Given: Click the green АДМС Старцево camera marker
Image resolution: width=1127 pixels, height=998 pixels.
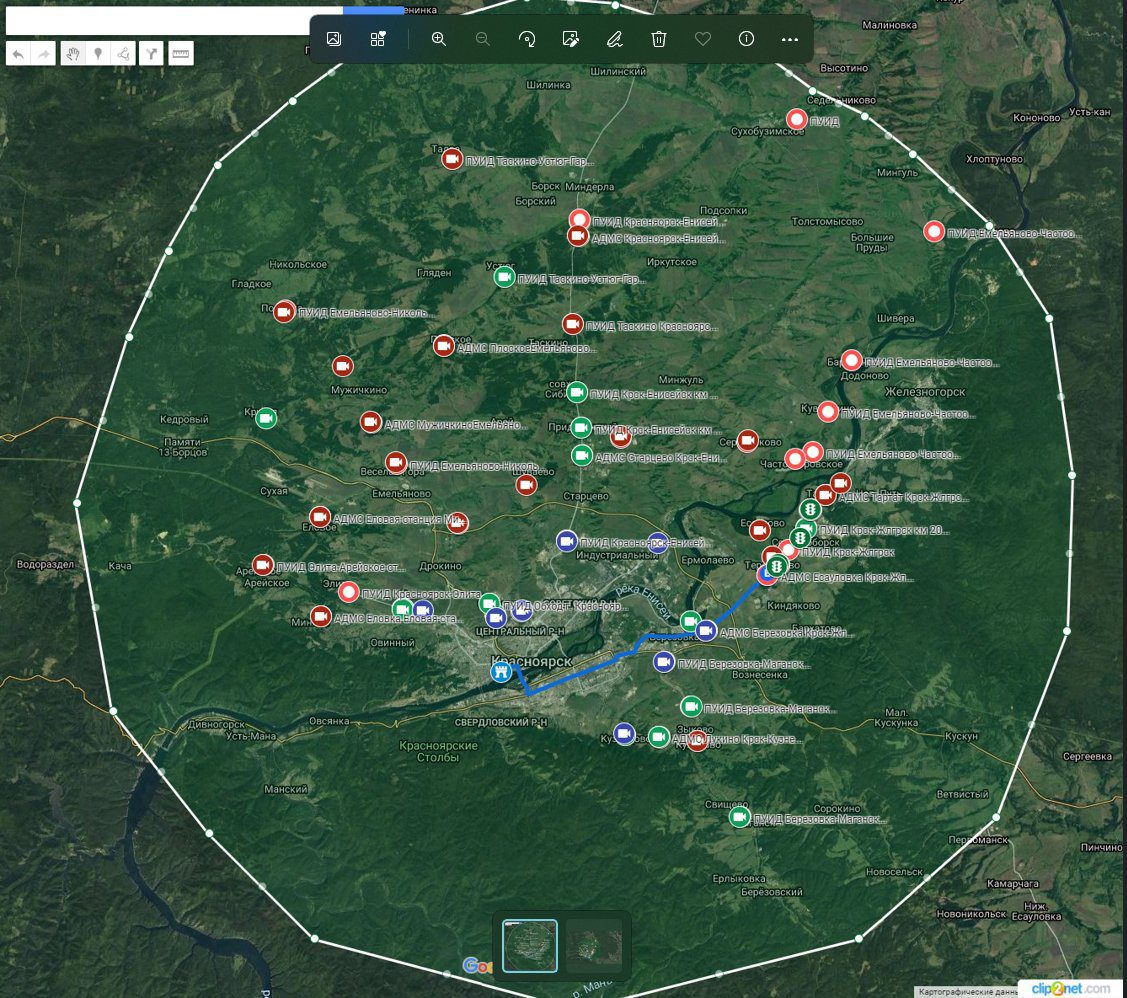Looking at the screenshot, I should coord(581,456).
